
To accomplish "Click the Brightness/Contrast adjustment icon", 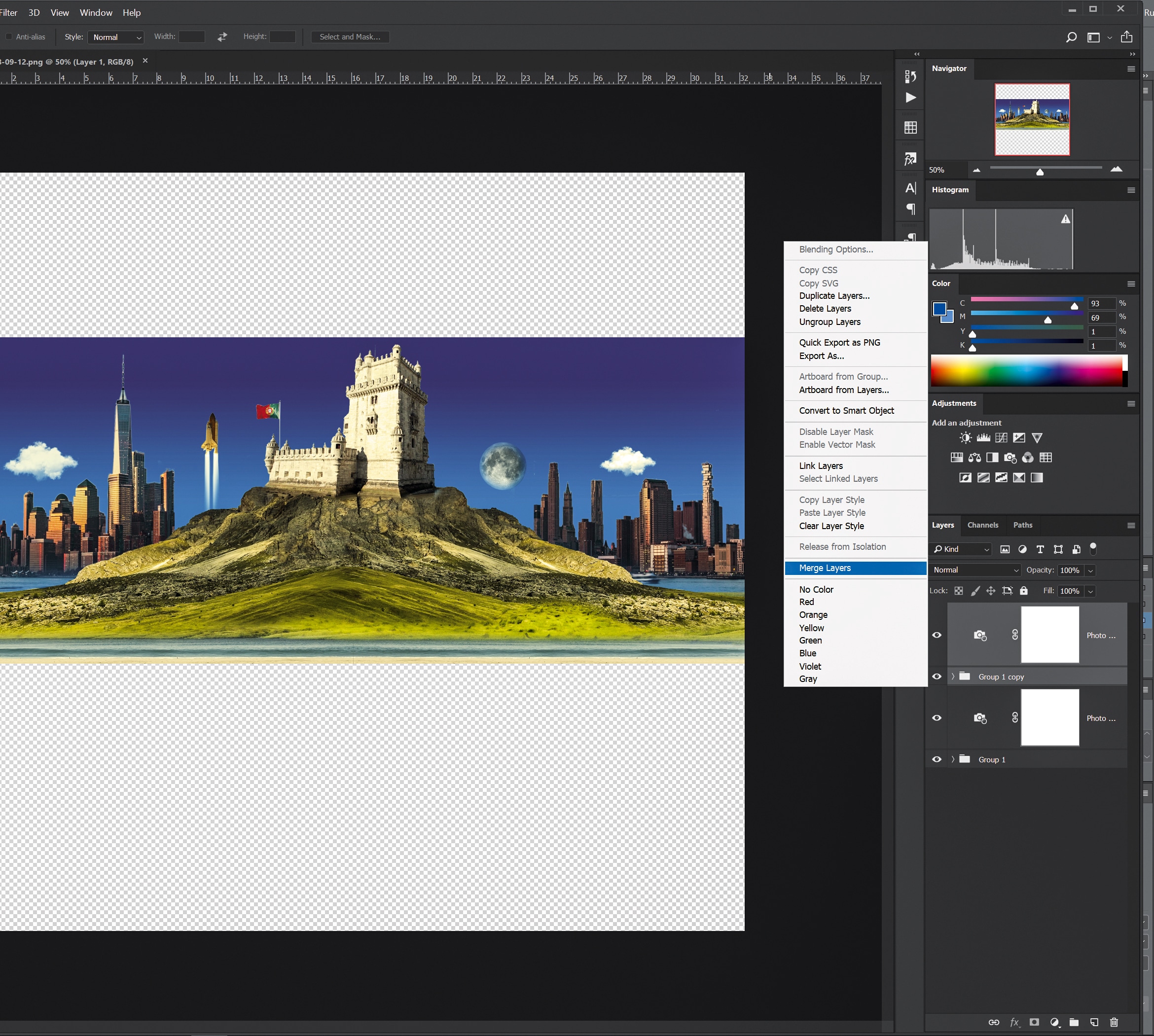I will [x=965, y=438].
